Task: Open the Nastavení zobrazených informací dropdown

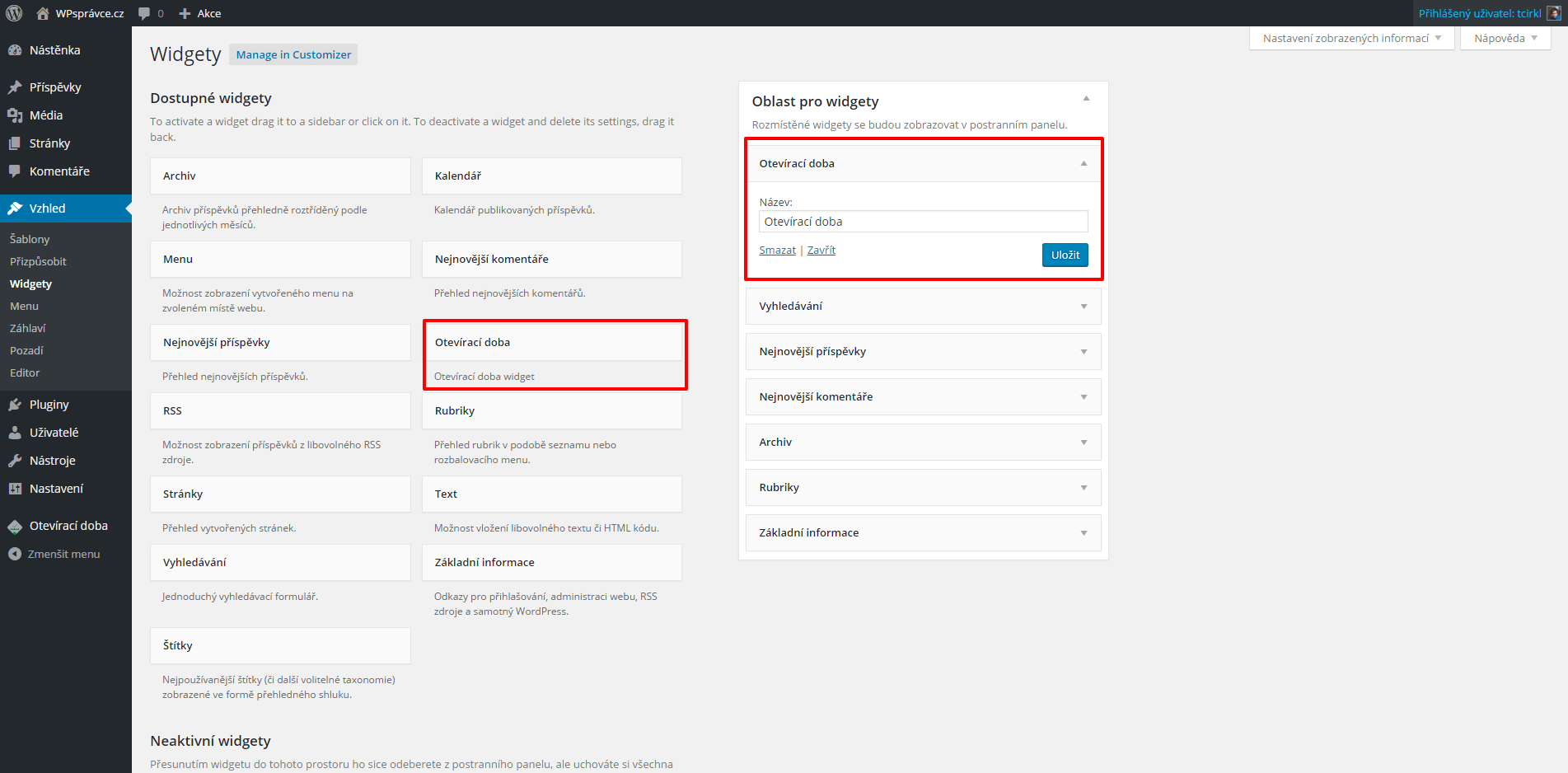Action: (1352, 38)
